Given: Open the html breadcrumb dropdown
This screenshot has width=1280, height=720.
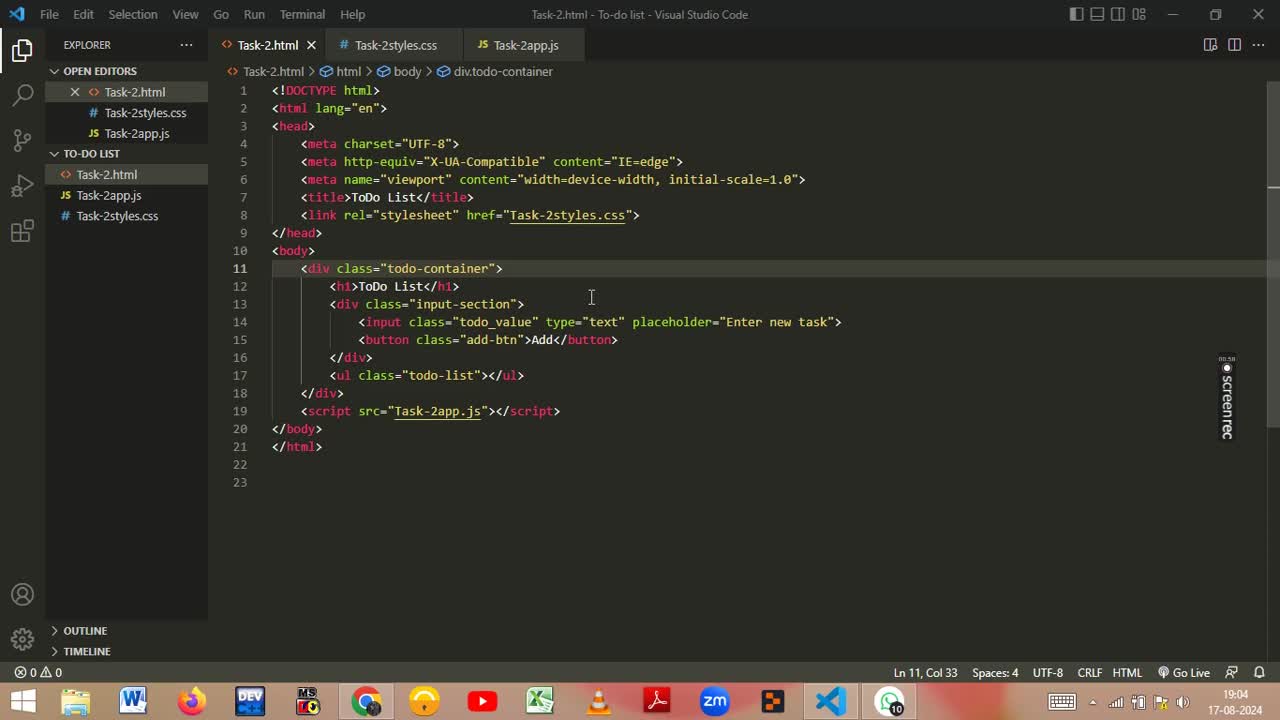Looking at the screenshot, I should (340, 72).
